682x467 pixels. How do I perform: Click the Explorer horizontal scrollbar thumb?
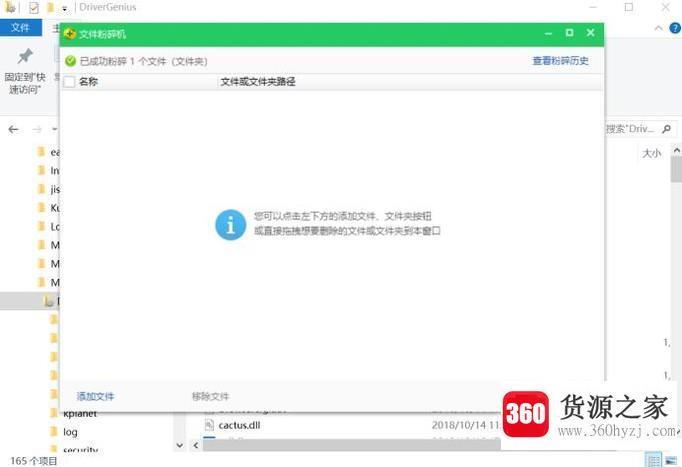[351, 445]
